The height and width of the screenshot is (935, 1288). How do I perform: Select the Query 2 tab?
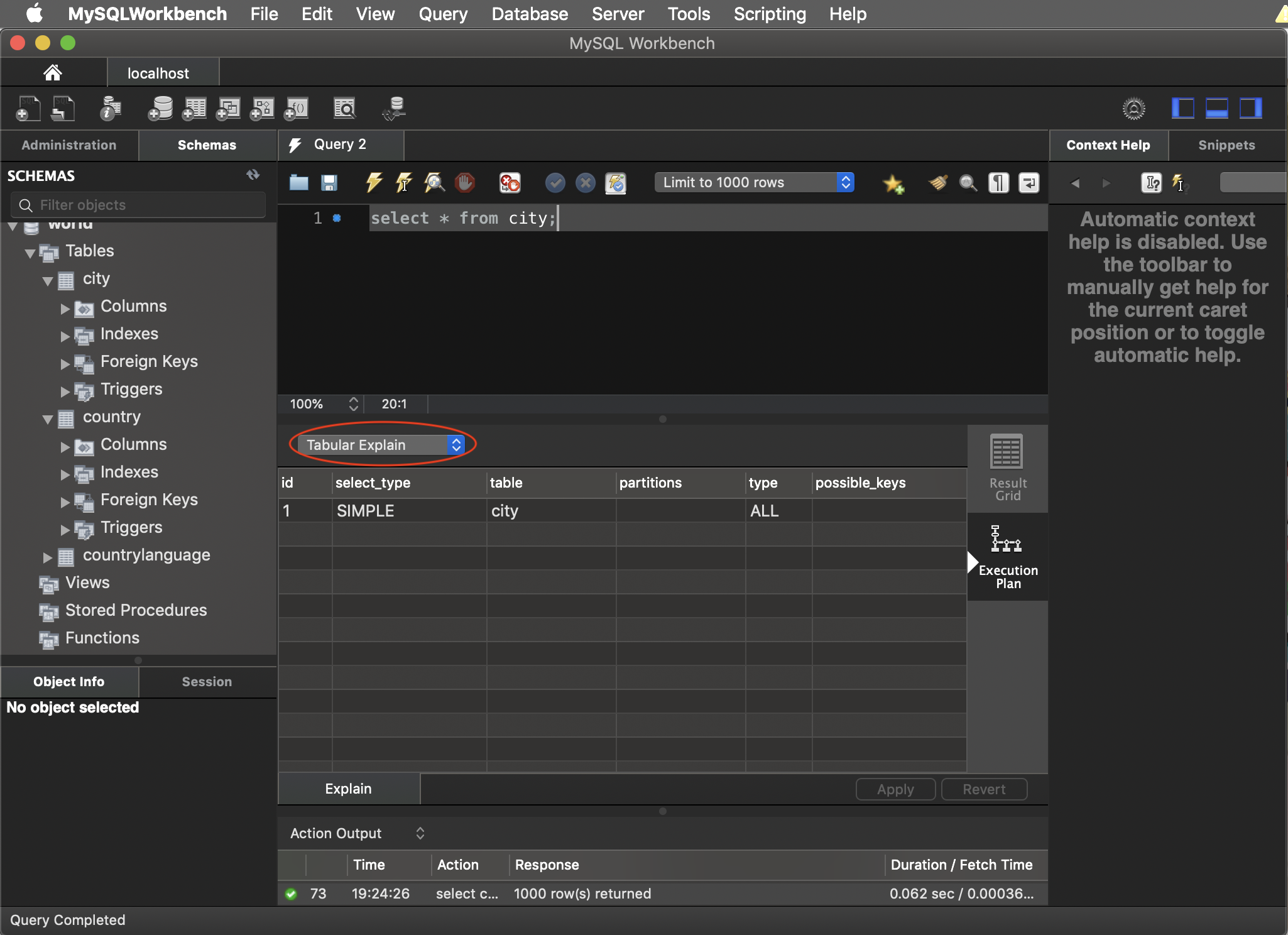(x=341, y=145)
